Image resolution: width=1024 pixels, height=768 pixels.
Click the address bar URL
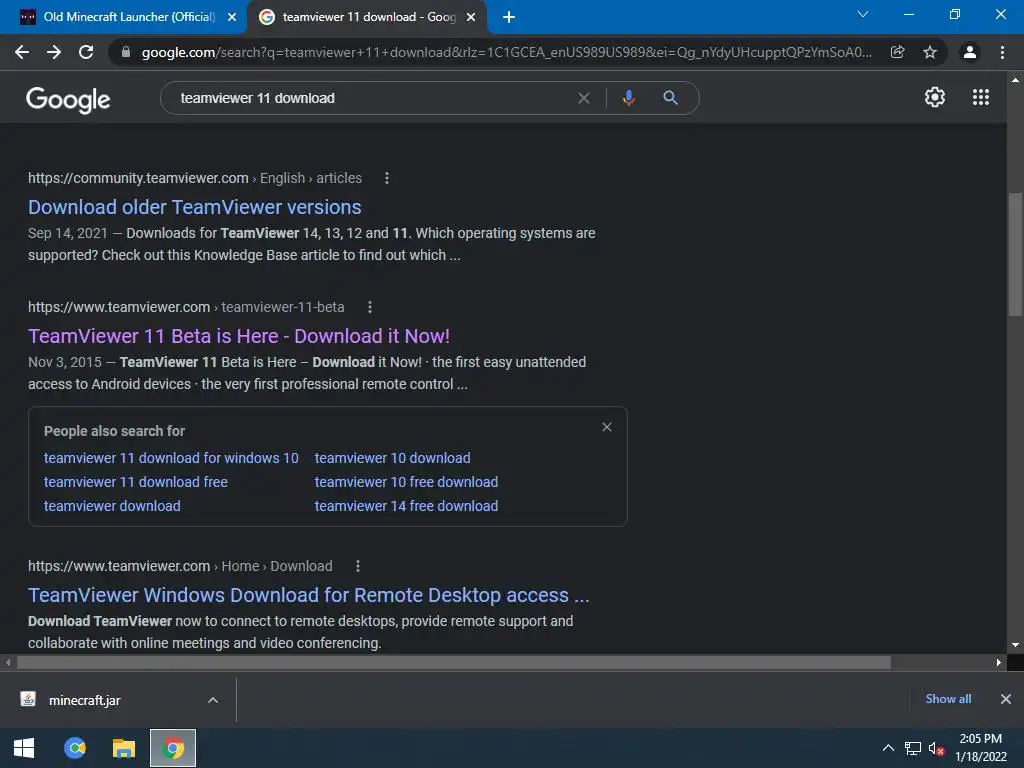[506, 52]
